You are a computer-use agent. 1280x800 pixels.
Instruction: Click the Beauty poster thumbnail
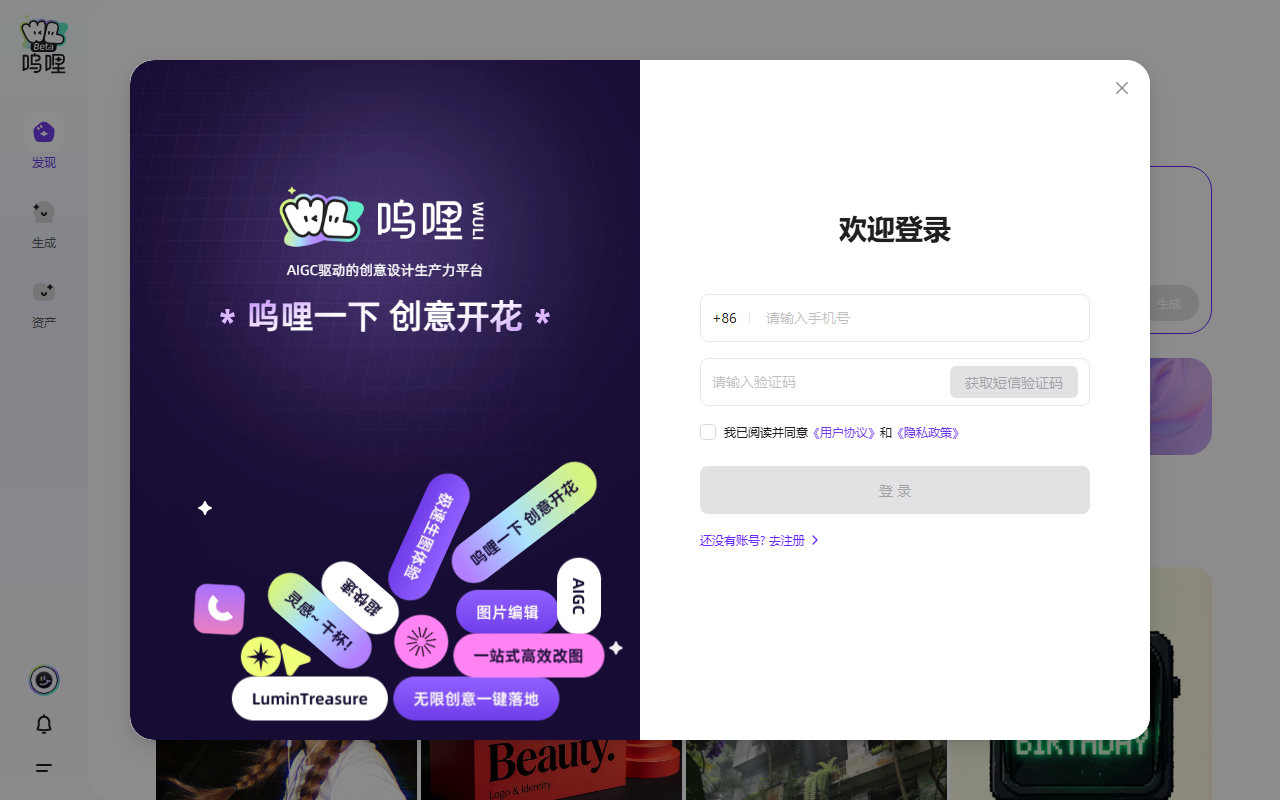pos(551,770)
